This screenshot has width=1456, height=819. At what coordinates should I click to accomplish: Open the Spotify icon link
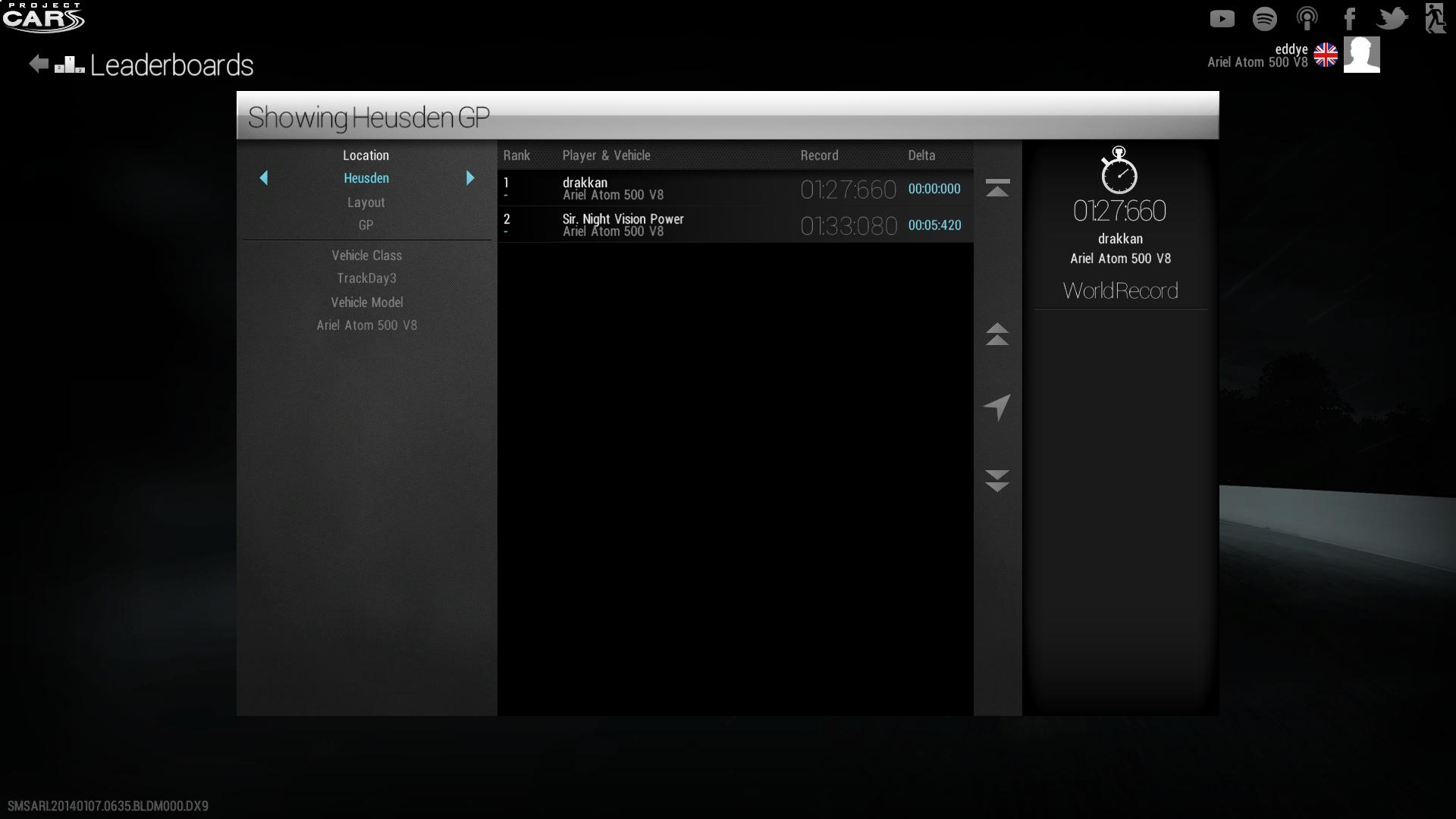click(x=1264, y=18)
